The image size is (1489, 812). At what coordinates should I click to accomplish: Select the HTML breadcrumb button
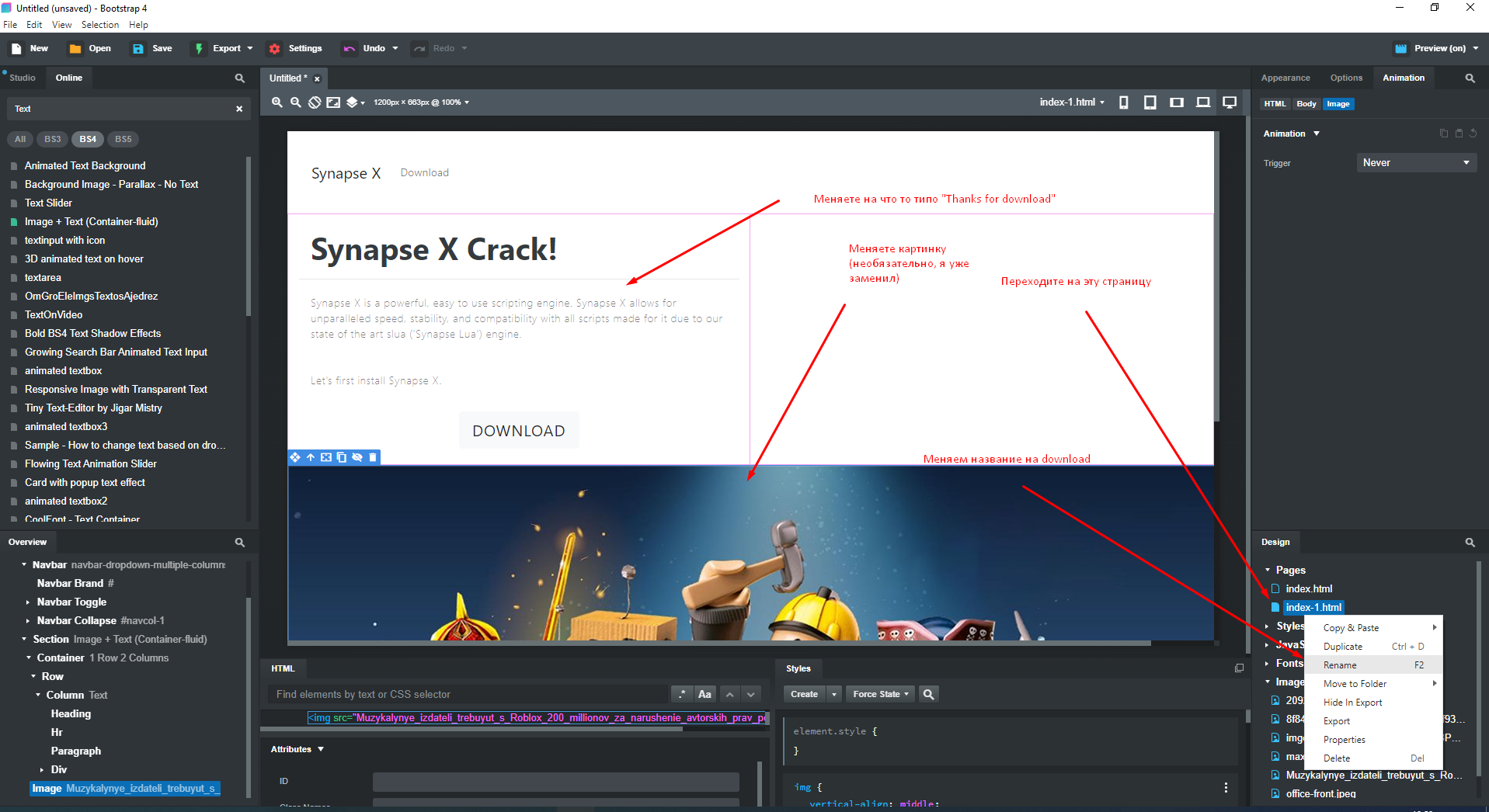(x=1275, y=104)
